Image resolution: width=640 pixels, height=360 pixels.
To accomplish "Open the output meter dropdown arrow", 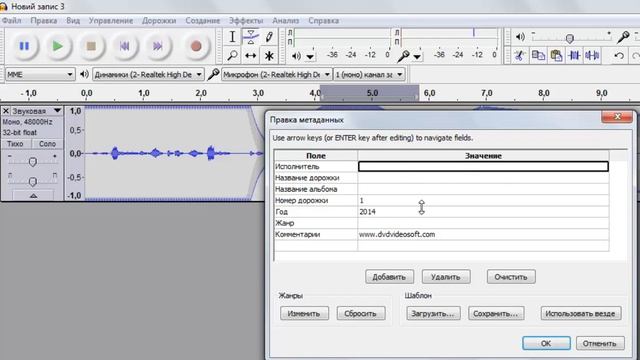I will click(x=310, y=56).
